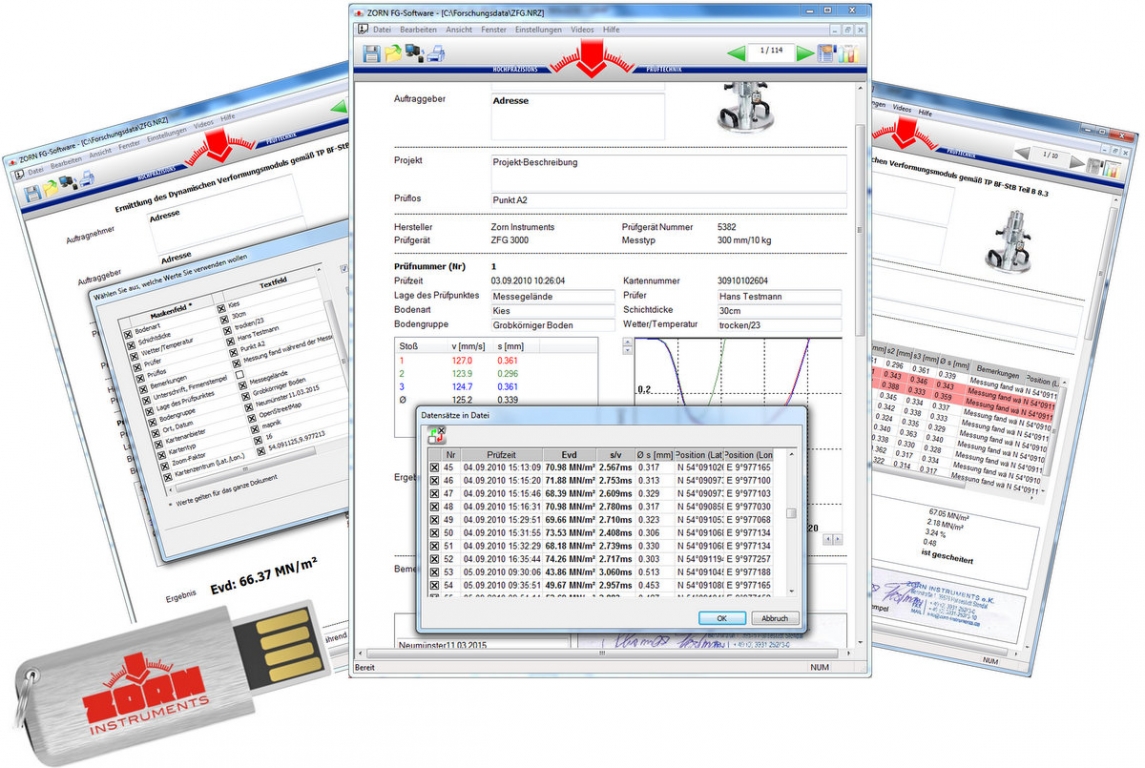Confirm the Datensätze dialog with OK
1145x768 pixels.
[721, 618]
